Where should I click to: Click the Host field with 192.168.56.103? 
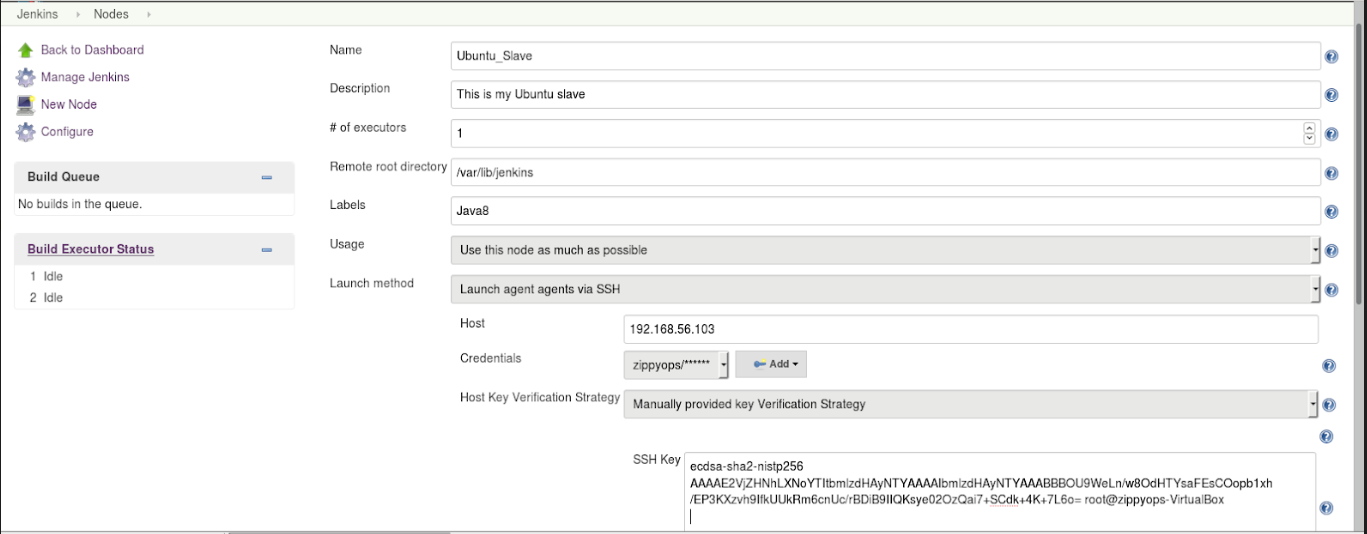coord(971,329)
